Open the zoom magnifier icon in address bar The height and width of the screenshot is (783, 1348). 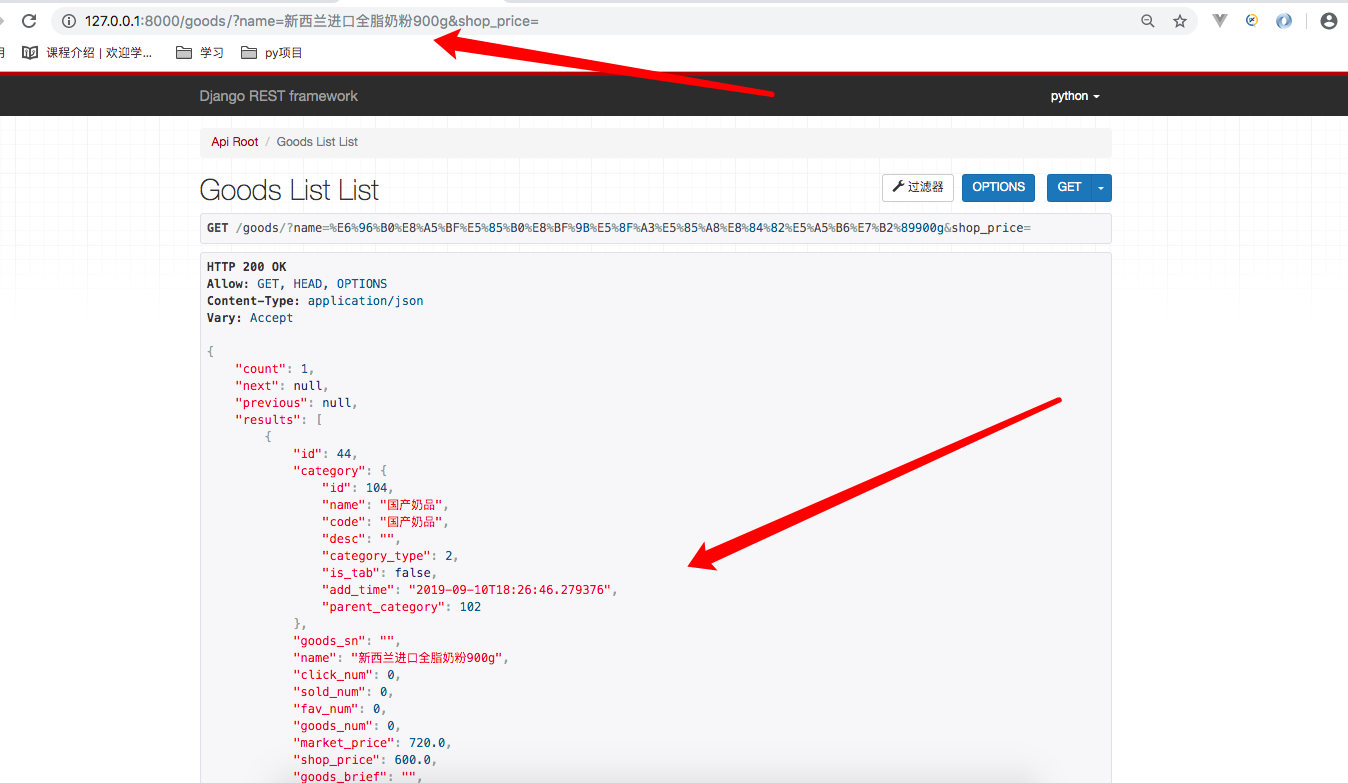pyautogui.click(x=1148, y=21)
